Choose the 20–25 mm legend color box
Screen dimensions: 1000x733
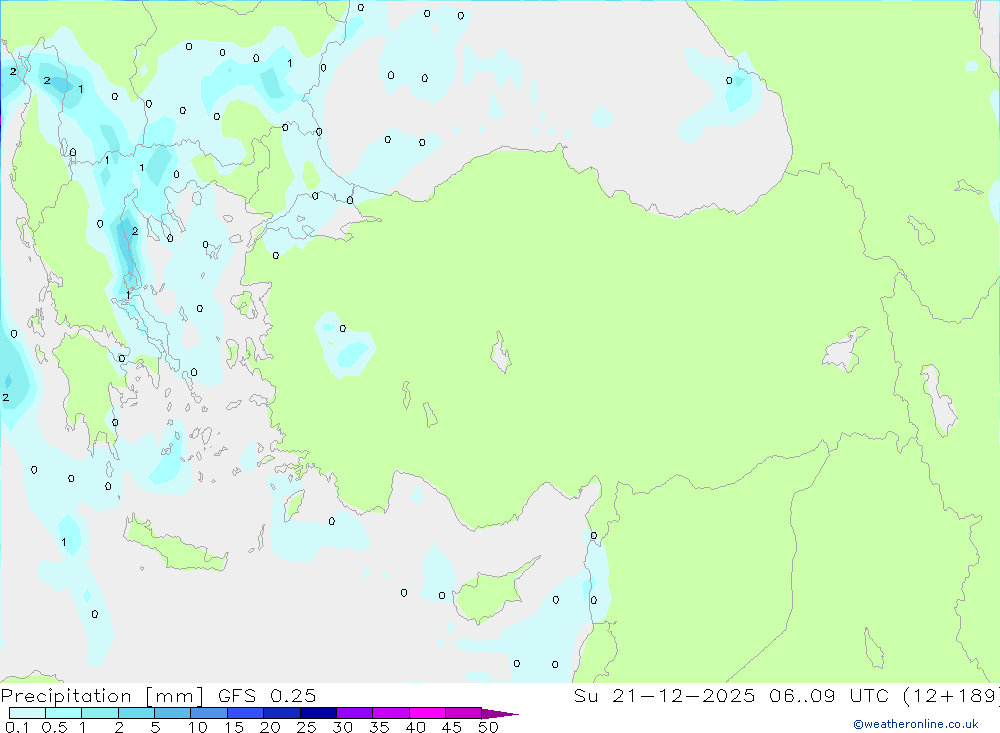point(282,713)
